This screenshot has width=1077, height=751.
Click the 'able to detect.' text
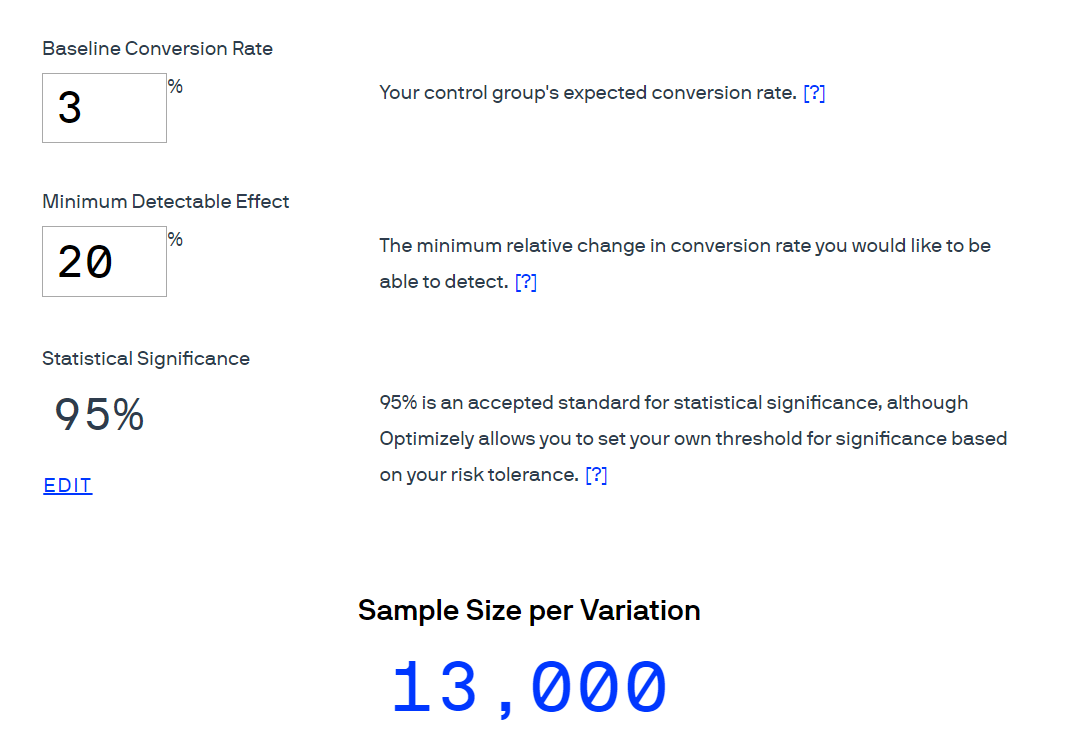coord(443,282)
